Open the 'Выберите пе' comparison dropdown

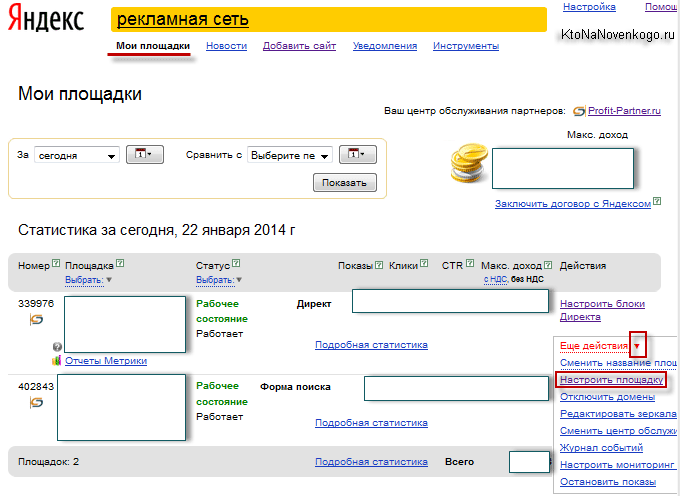point(290,155)
